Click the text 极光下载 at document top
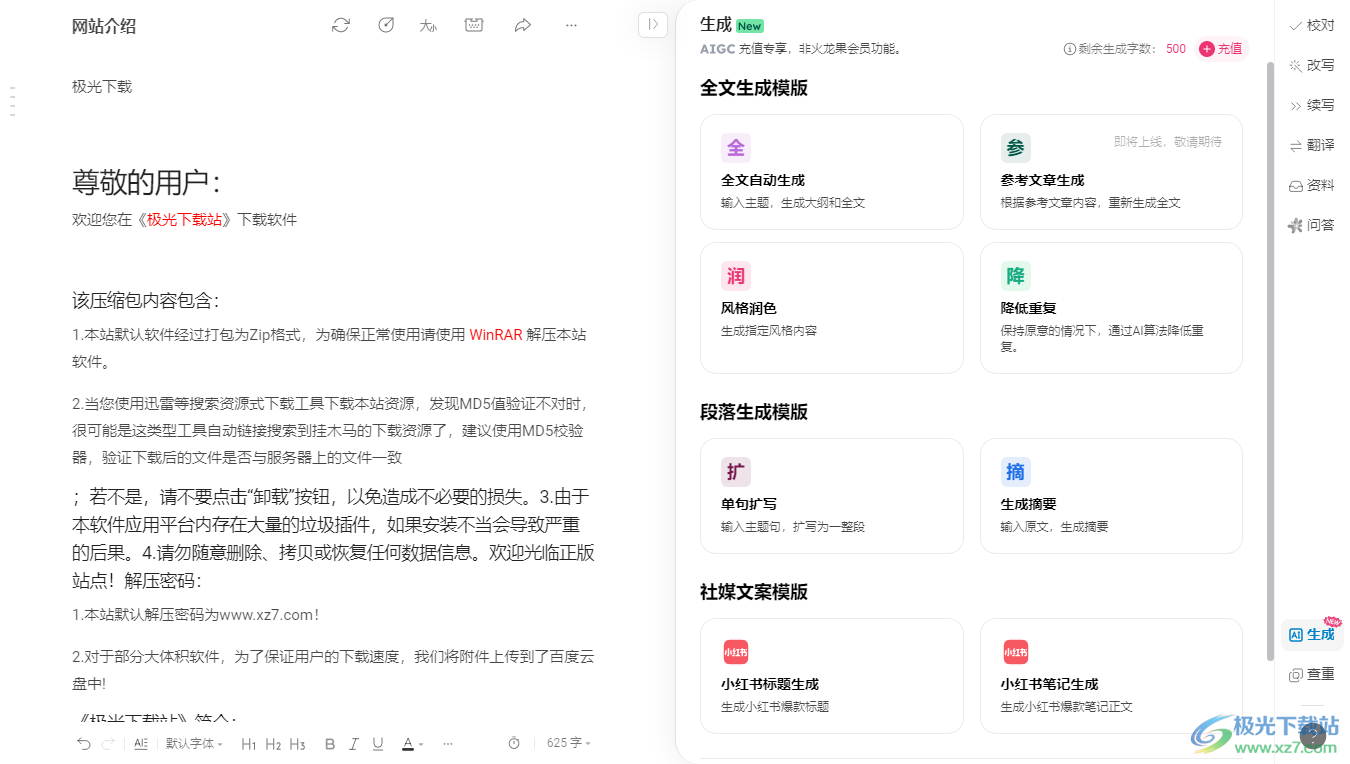Screen dimensions: 1350x764 click(102, 86)
